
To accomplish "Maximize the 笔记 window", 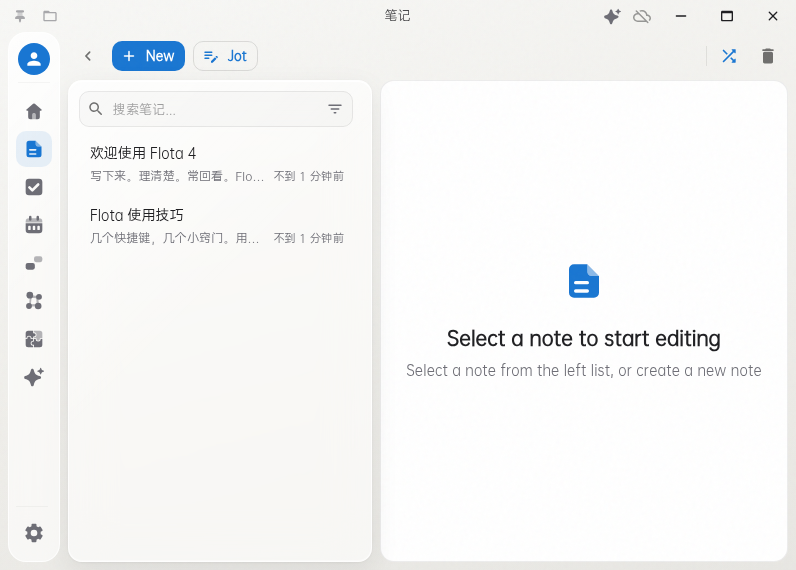I will tap(727, 16).
